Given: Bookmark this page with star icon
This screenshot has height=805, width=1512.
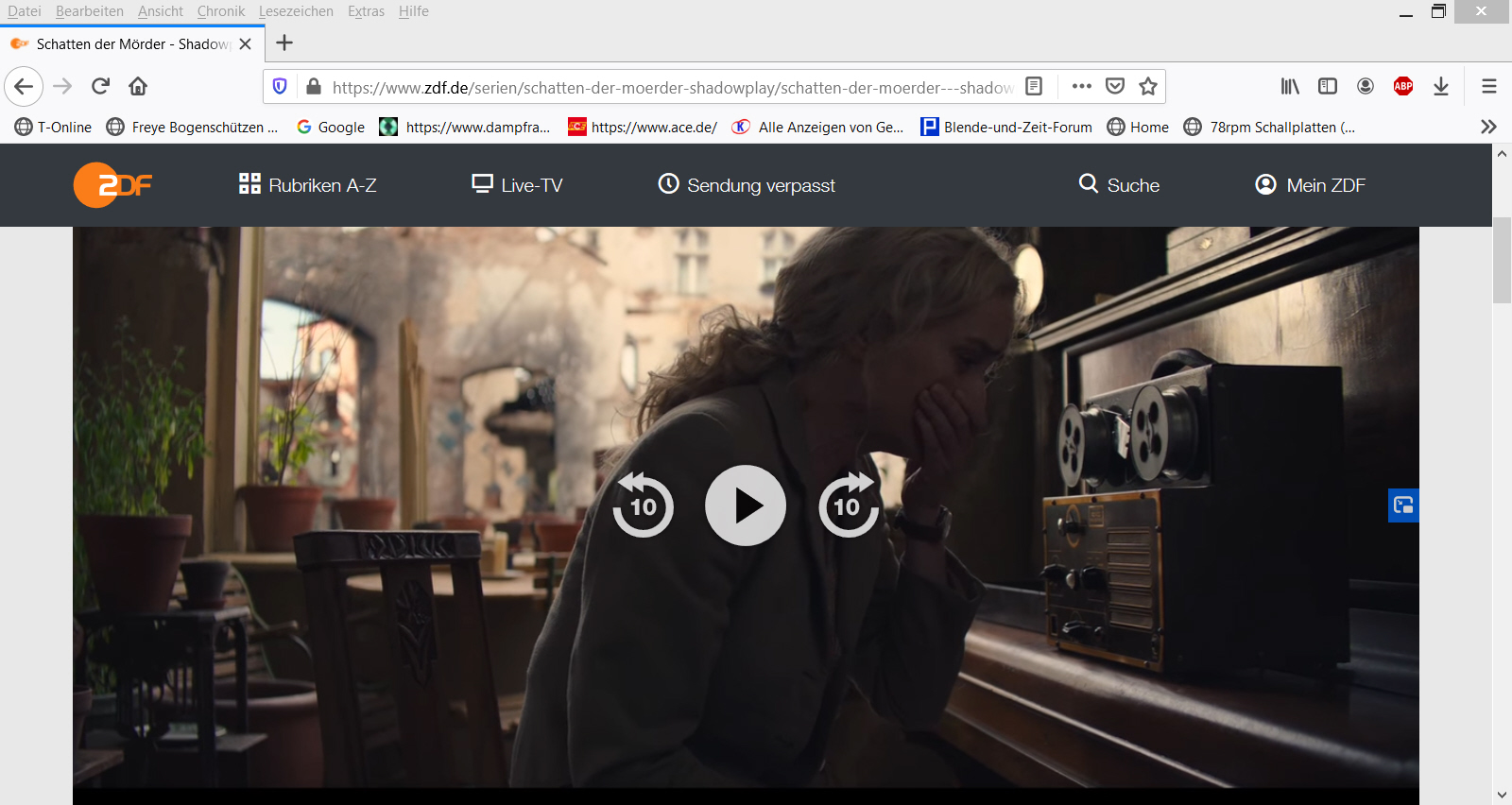Looking at the screenshot, I should click(1148, 87).
